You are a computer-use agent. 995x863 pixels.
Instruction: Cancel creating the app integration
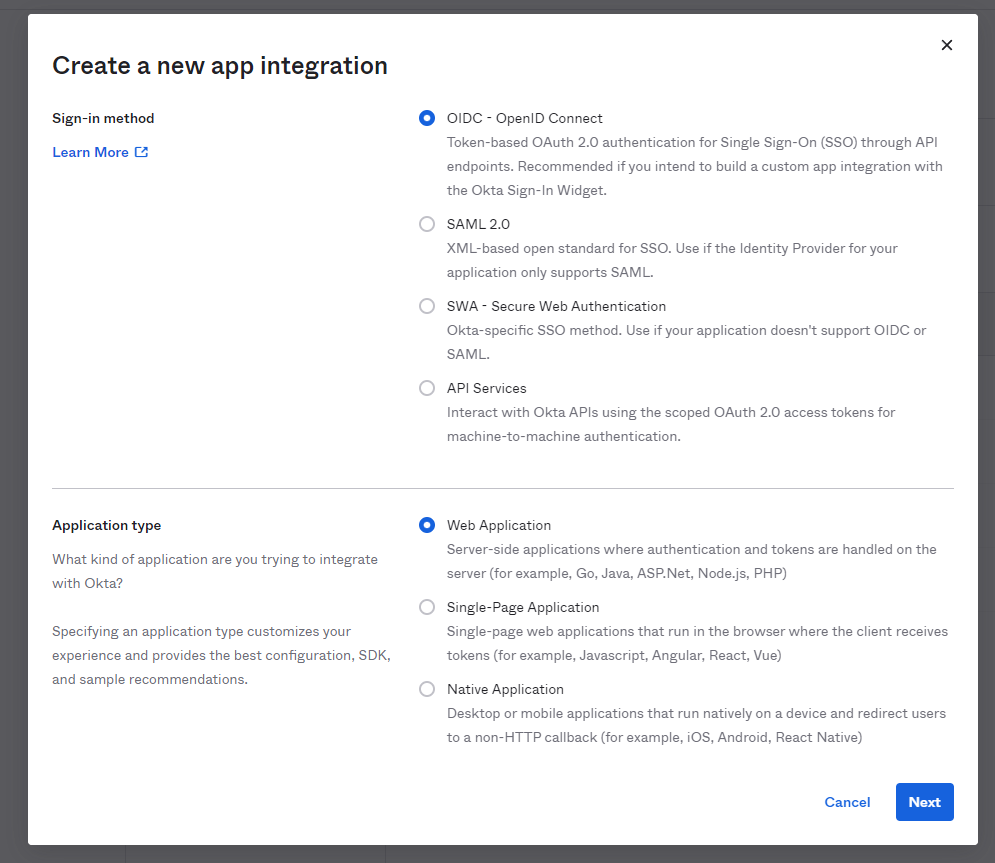[x=847, y=802]
